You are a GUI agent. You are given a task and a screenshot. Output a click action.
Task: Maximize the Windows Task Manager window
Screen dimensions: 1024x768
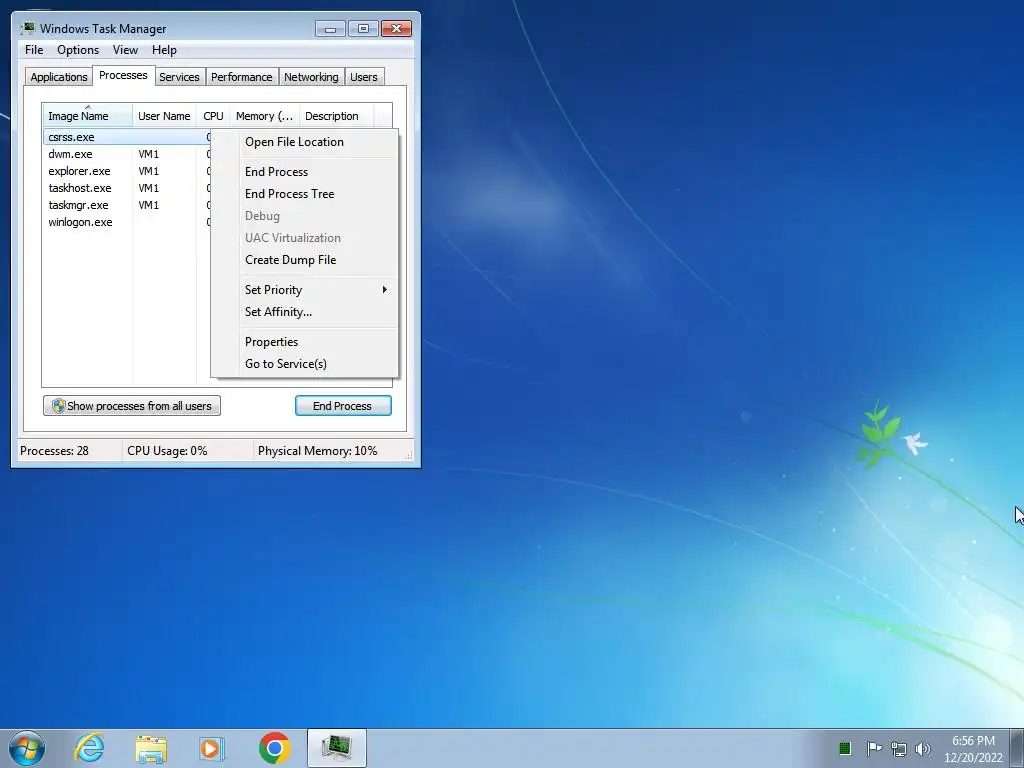coord(363,29)
